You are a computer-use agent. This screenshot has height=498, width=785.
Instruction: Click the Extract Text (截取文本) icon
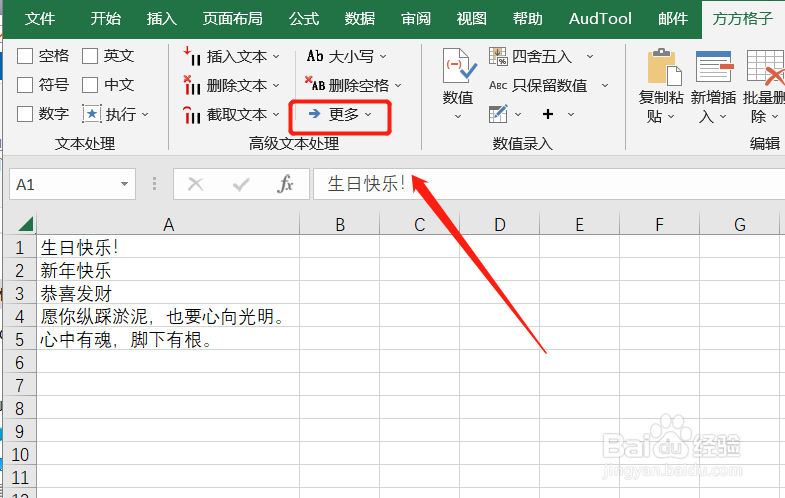pos(192,115)
